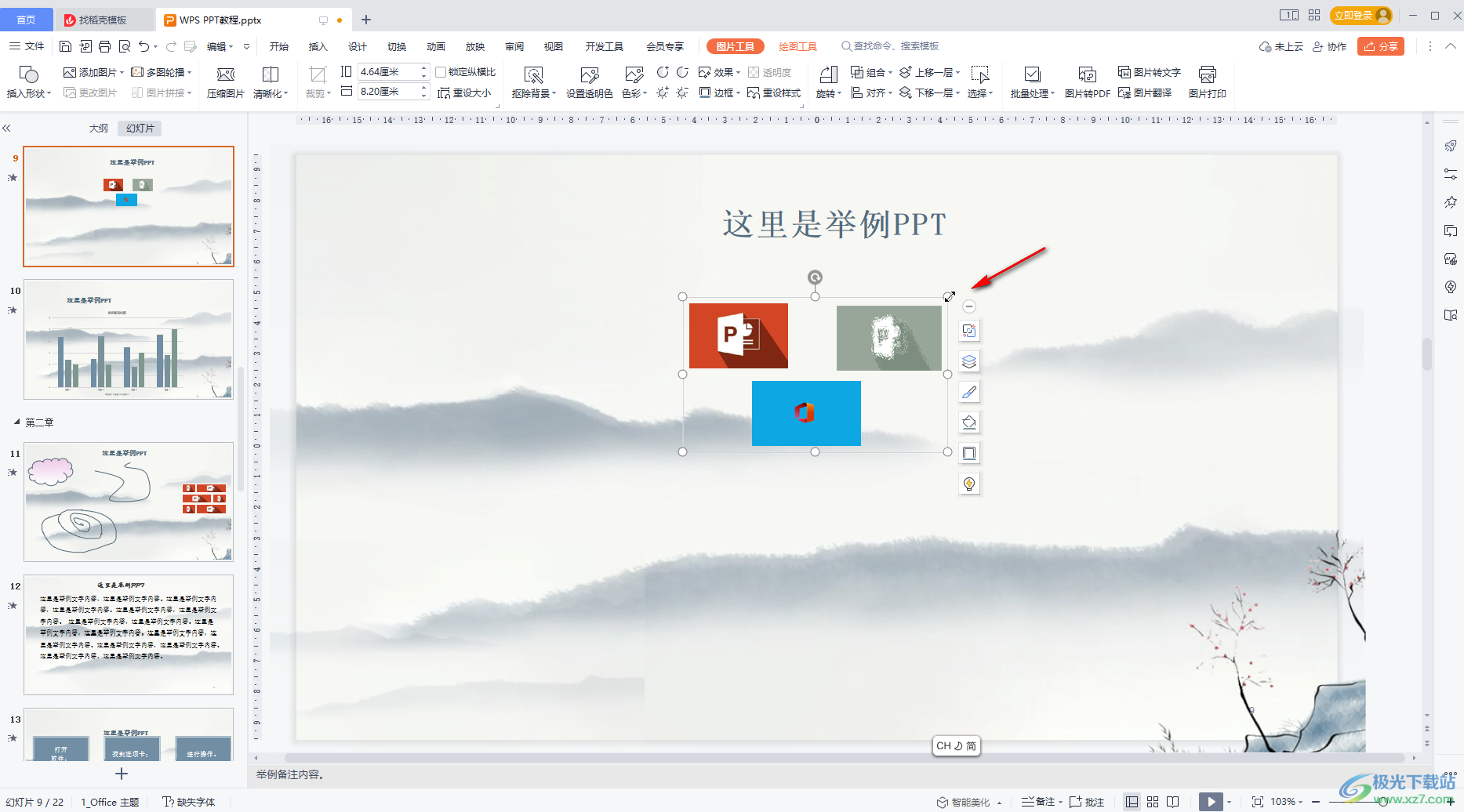Click 压缩图片 (Compress Picture) icon

226,74
